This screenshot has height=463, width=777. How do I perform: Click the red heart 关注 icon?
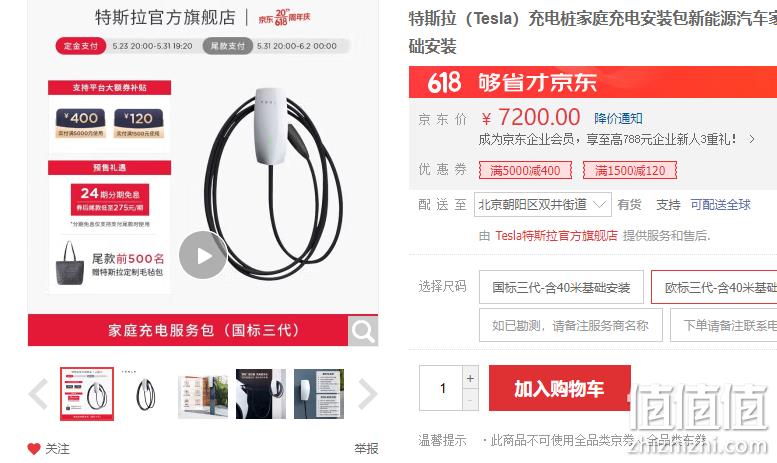click(34, 449)
